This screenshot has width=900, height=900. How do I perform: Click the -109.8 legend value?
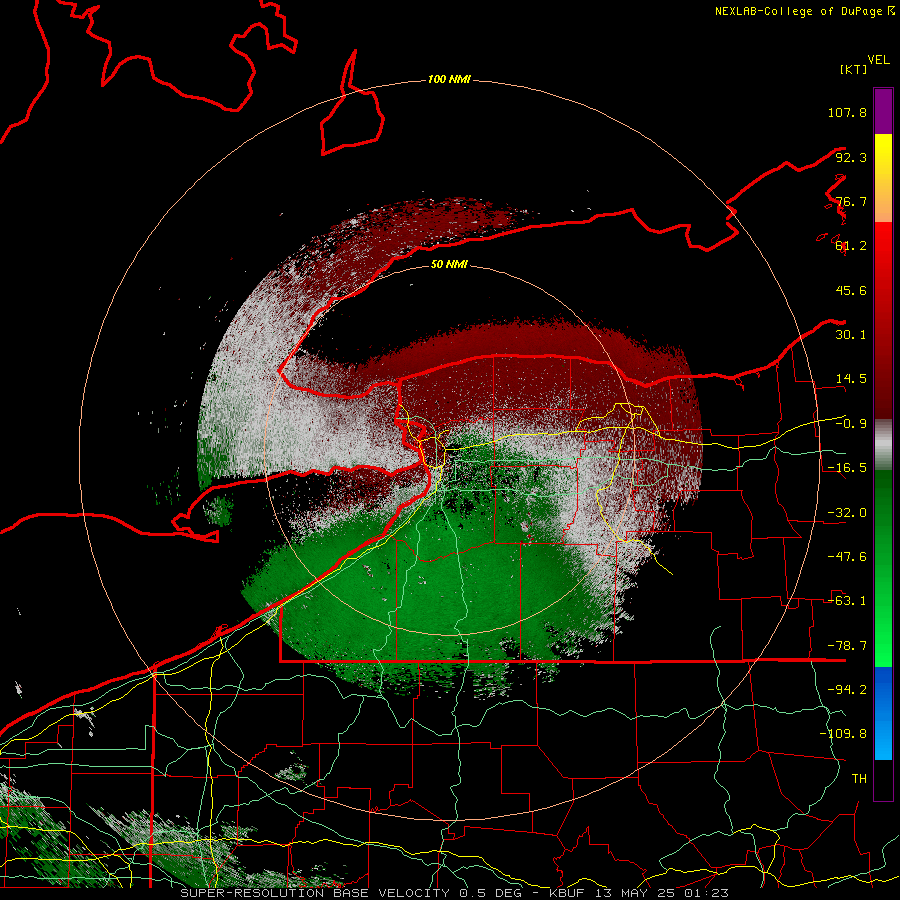click(x=843, y=734)
